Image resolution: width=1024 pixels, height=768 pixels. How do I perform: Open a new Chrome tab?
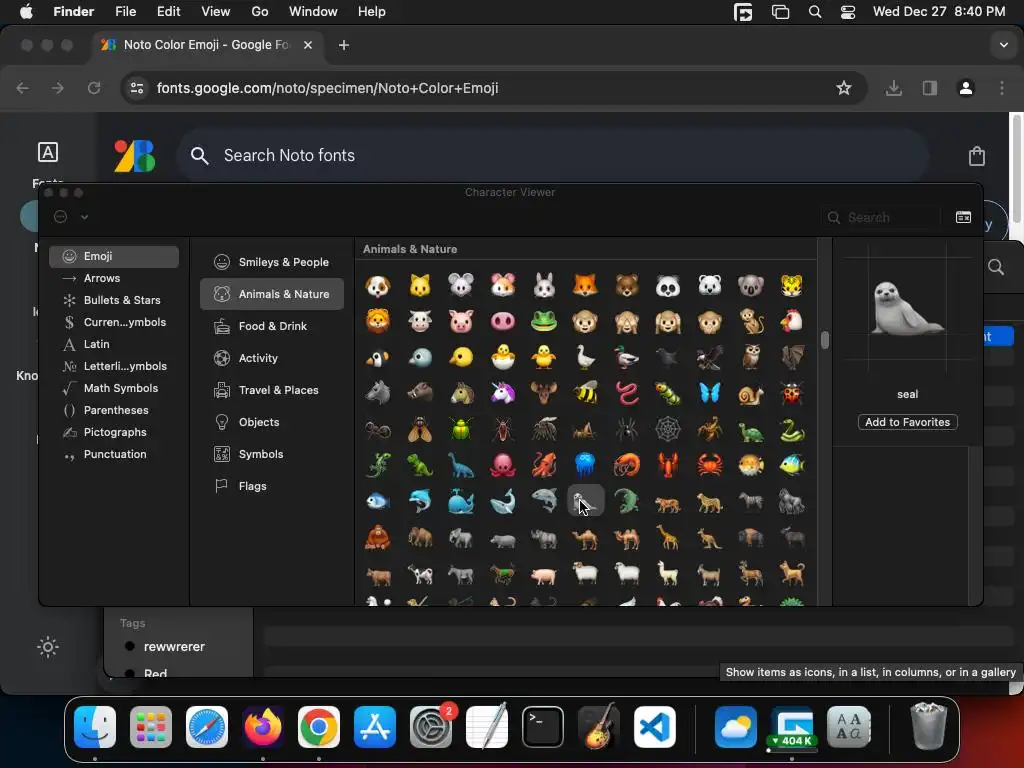click(344, 45)
